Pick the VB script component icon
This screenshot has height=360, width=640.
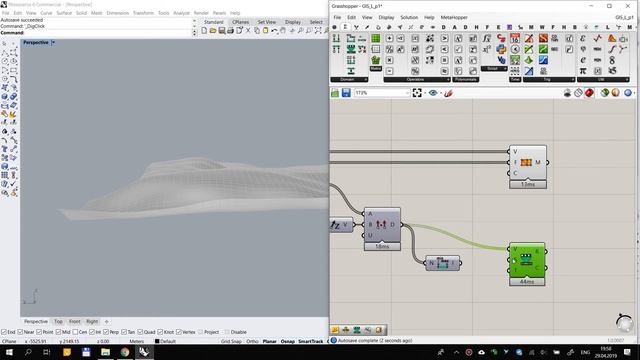501,60
